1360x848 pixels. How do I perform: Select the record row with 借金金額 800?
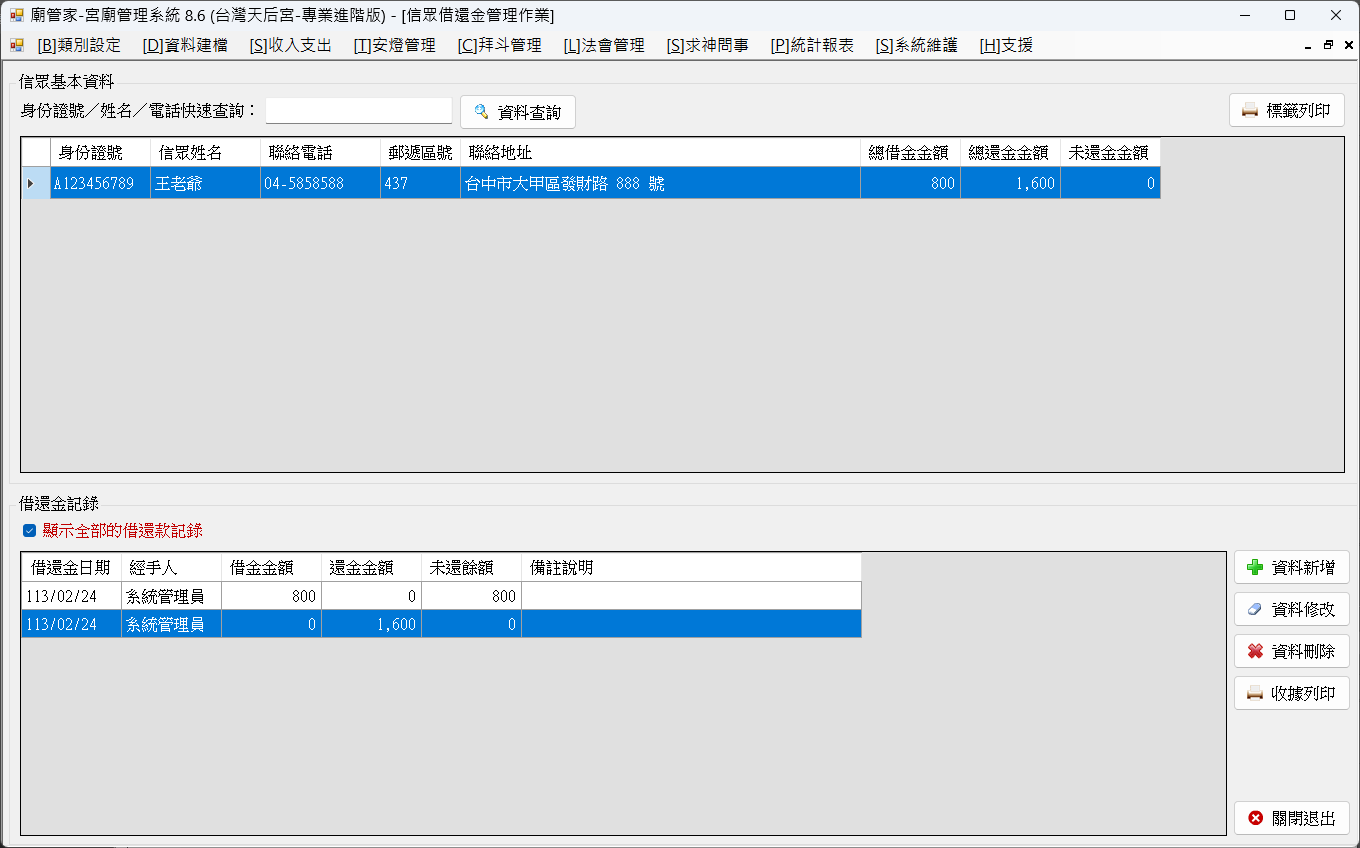(x=441, y=596)
